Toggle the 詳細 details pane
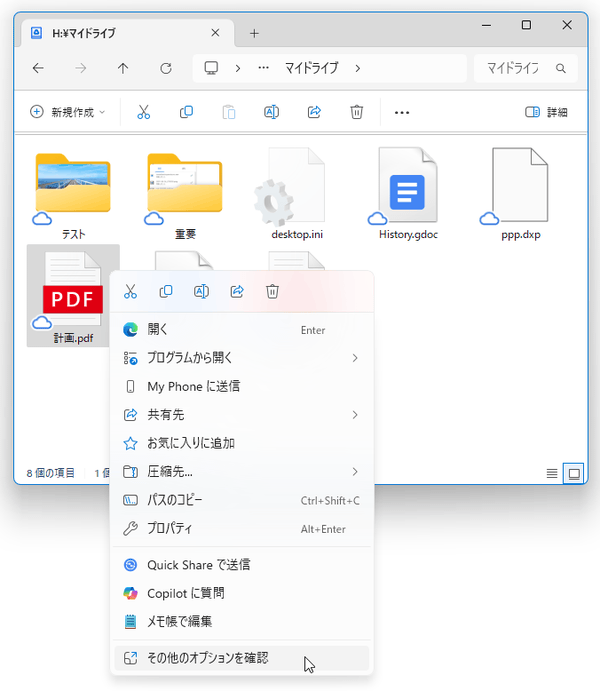Viewport: 600px width, 691px height. [x=546, y=112]
